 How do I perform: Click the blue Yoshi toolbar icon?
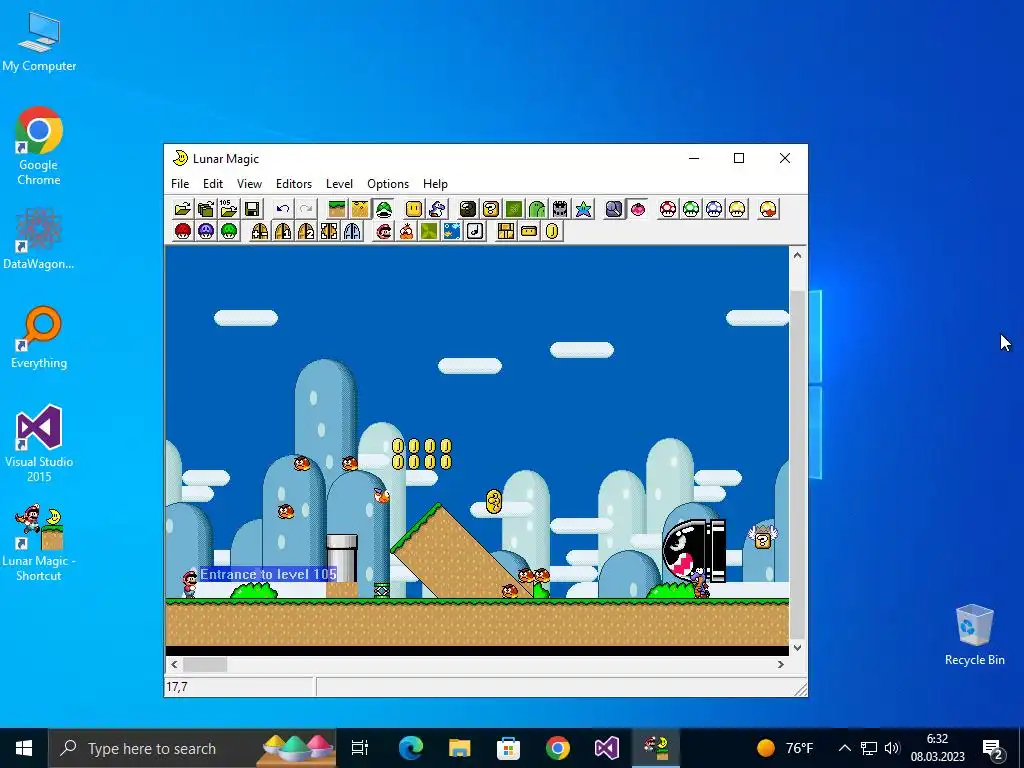coord(437,209)
